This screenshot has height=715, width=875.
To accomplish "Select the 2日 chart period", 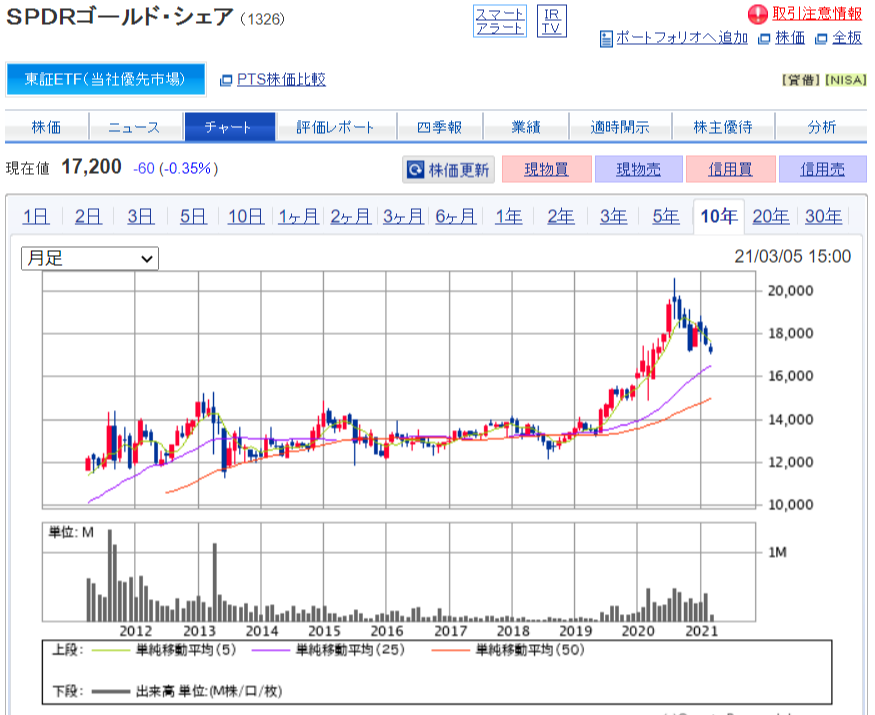I will coord(88,216).
